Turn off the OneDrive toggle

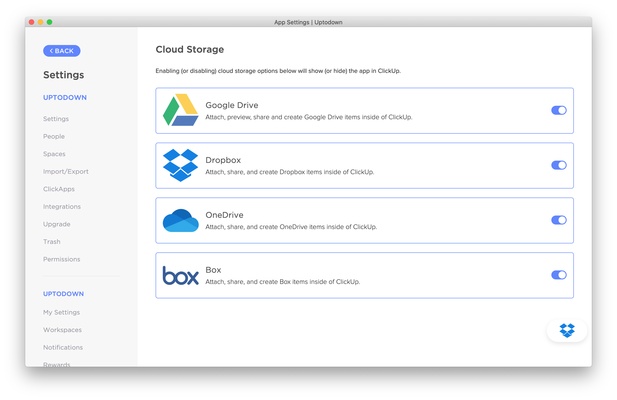[559, 220]
